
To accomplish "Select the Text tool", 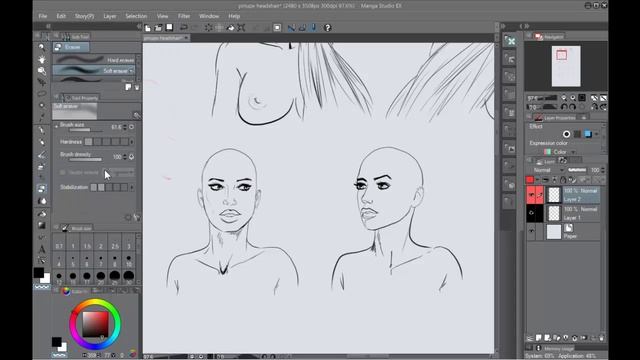I will click(x=42, y=249).
